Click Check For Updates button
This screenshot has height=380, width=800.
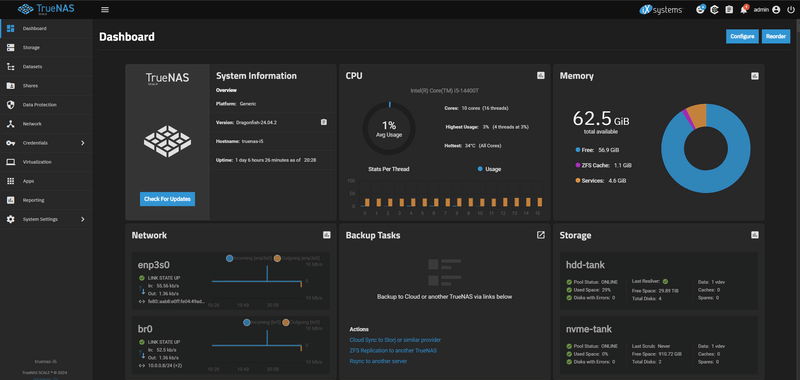pyautogui.click(x=167, y=199)
